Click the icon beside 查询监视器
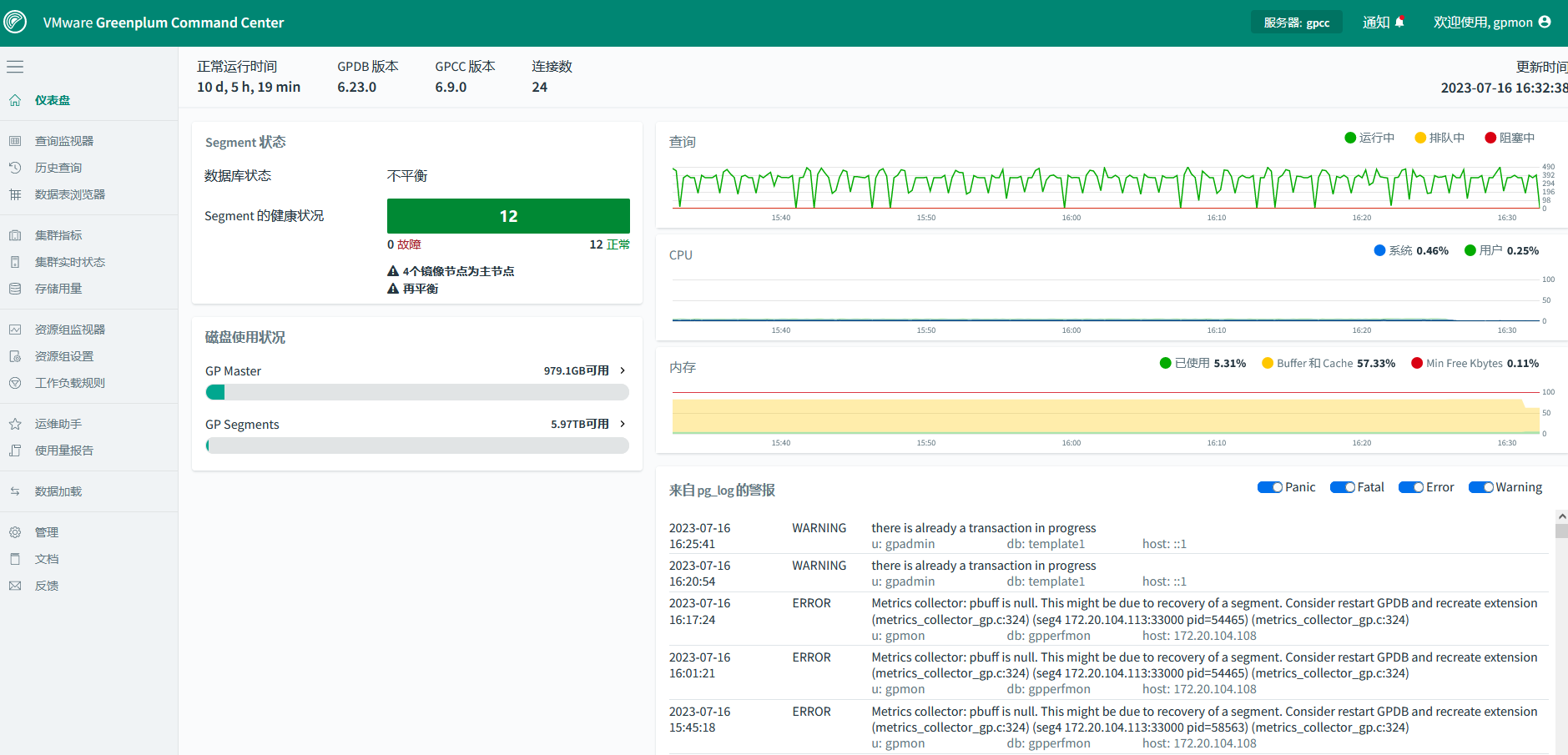1568x755 pixels. coord(15,141)
